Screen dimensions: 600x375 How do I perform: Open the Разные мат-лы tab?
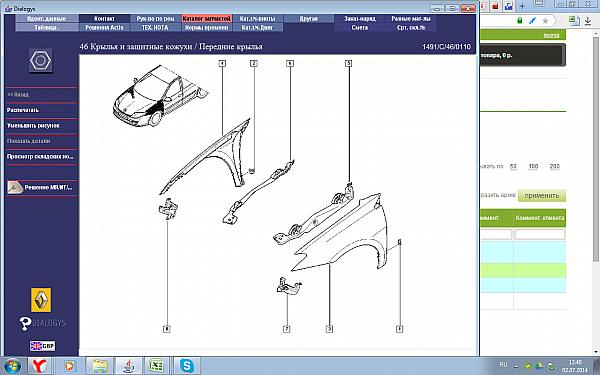411,18
